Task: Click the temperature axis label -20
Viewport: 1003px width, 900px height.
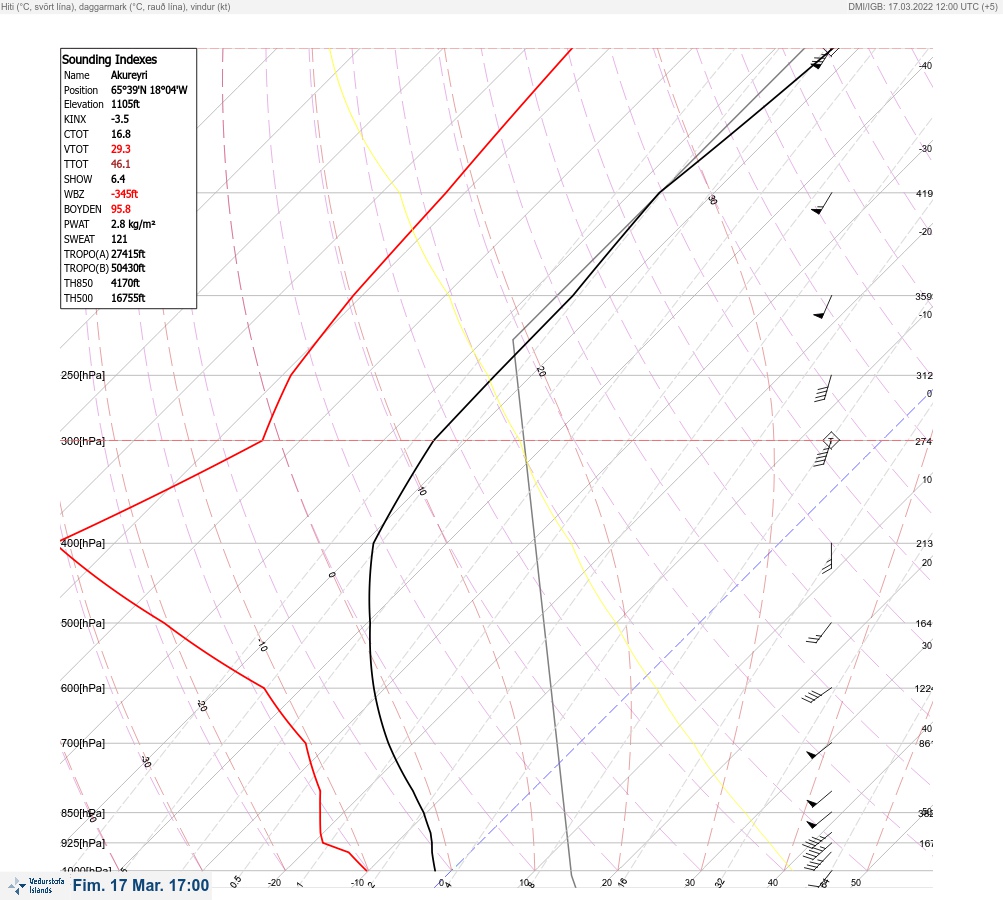Action: tap(274, 883)
